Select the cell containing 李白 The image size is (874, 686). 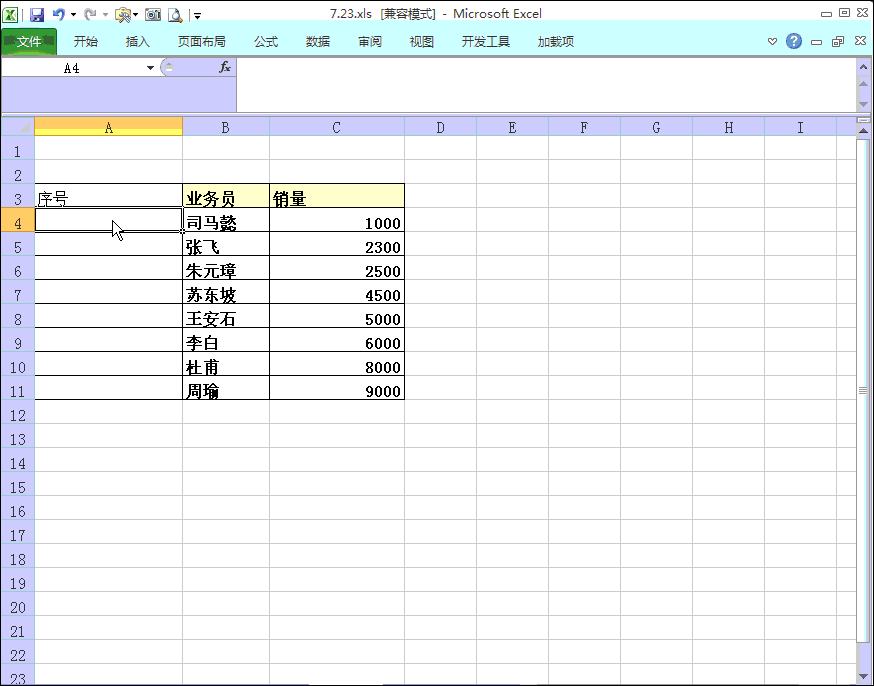tap(226, 340)
